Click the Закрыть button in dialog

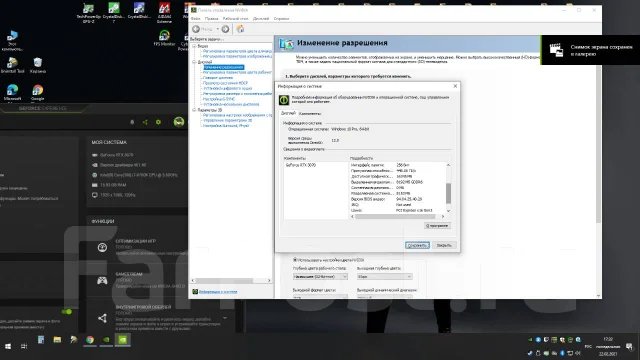pos(444,245)
